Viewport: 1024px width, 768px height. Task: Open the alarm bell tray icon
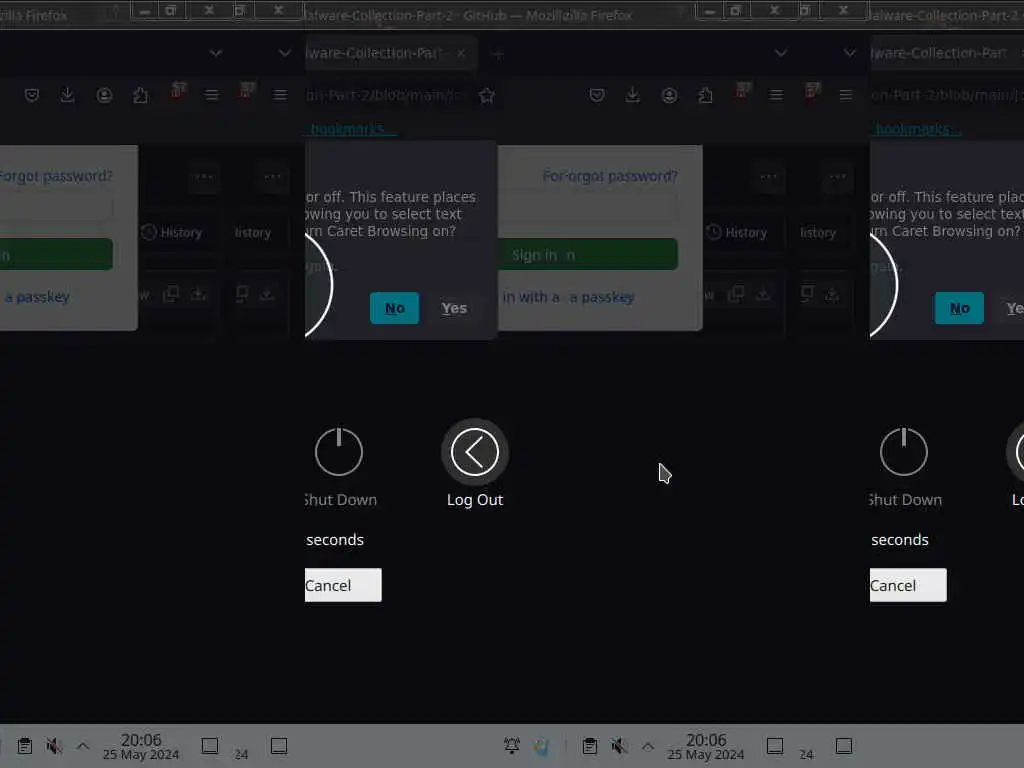512,745
